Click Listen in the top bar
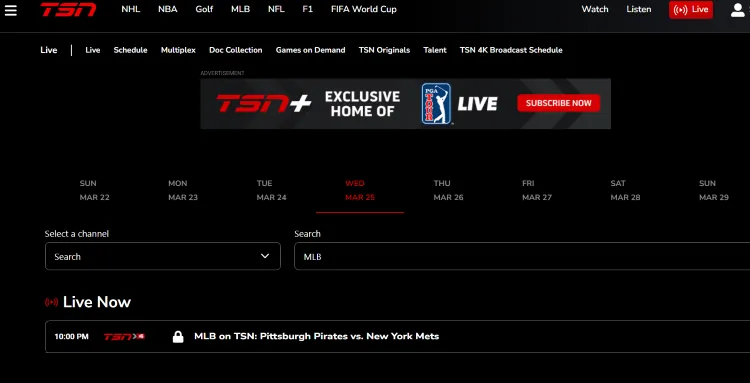Screen dimensions: 750x383 tap(639, 9)
